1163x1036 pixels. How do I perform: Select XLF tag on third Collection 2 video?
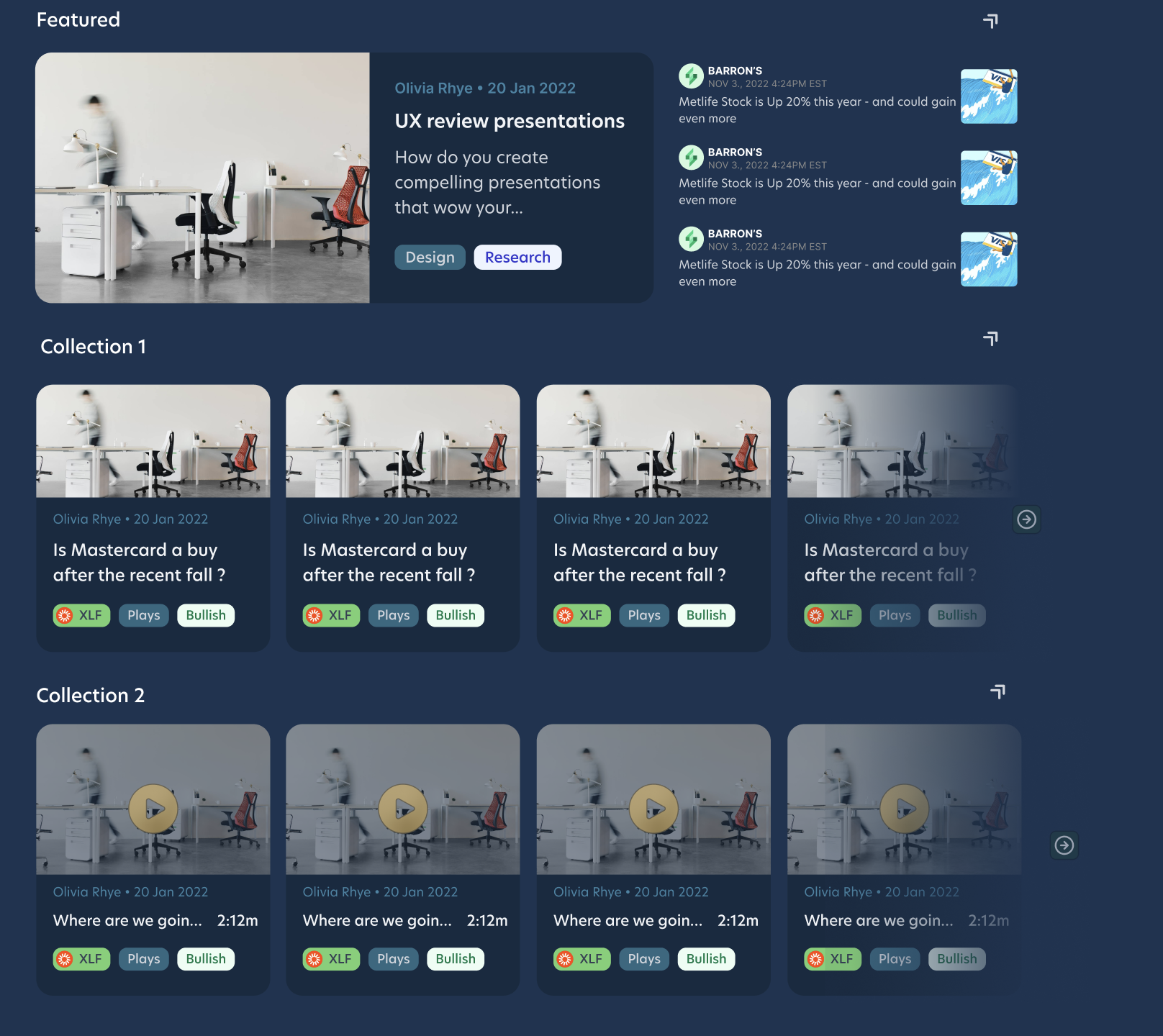[x=581, y=959]
